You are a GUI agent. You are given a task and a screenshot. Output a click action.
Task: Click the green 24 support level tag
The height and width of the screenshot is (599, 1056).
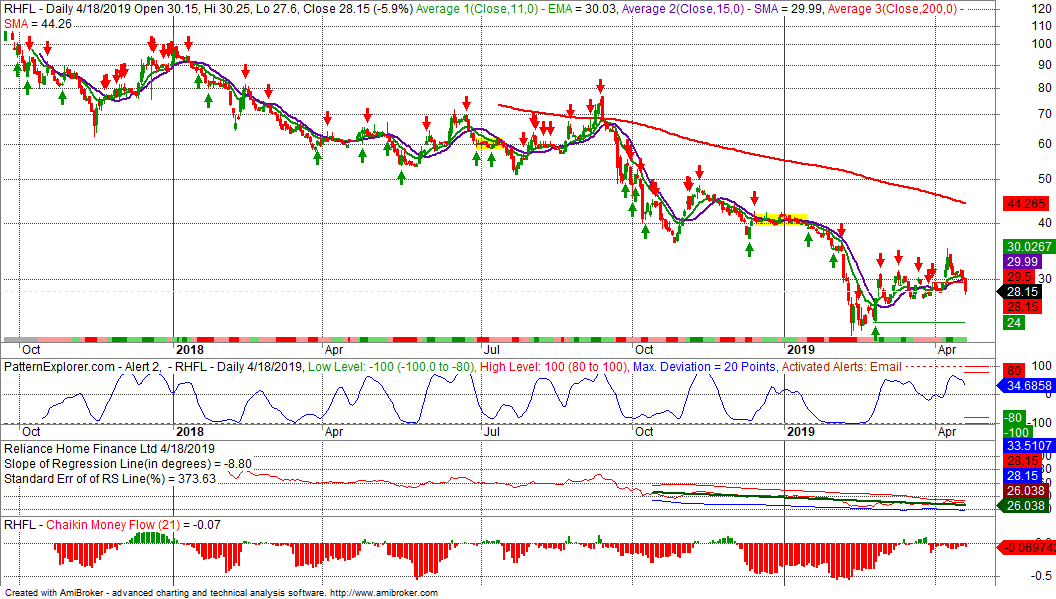pyautogui.click(x=1014, y=323)
